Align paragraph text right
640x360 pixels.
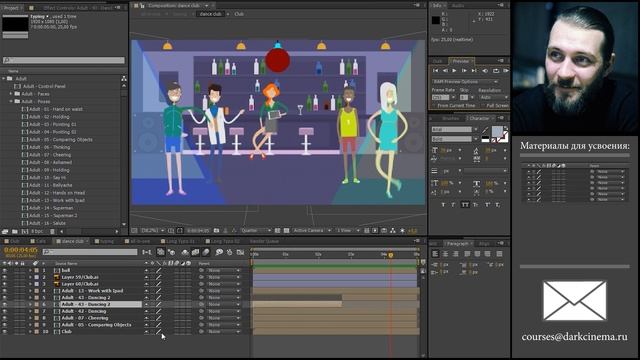(456, 254)
